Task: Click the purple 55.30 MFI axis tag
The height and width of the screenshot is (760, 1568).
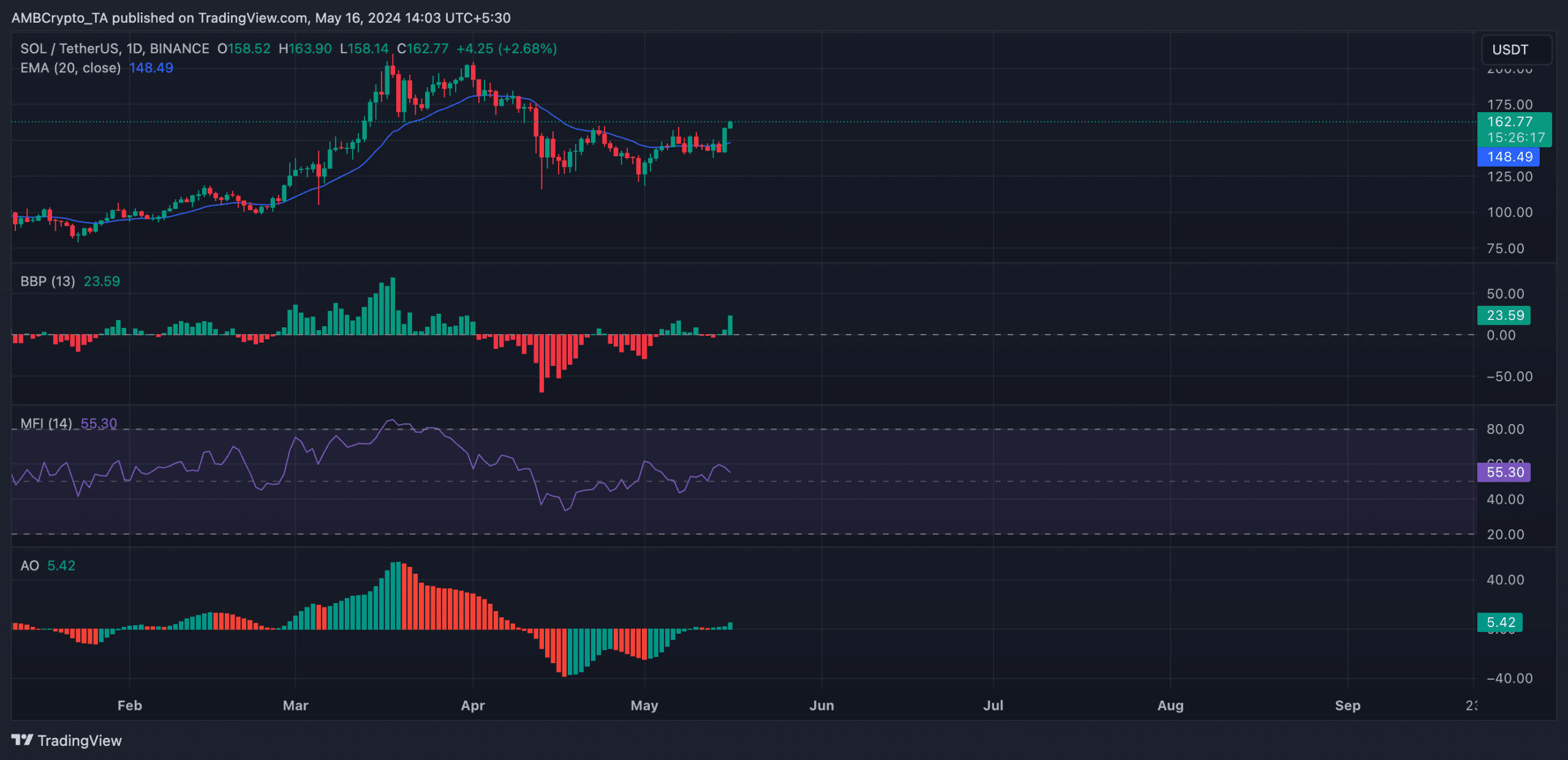Action: coord(1504,472)
